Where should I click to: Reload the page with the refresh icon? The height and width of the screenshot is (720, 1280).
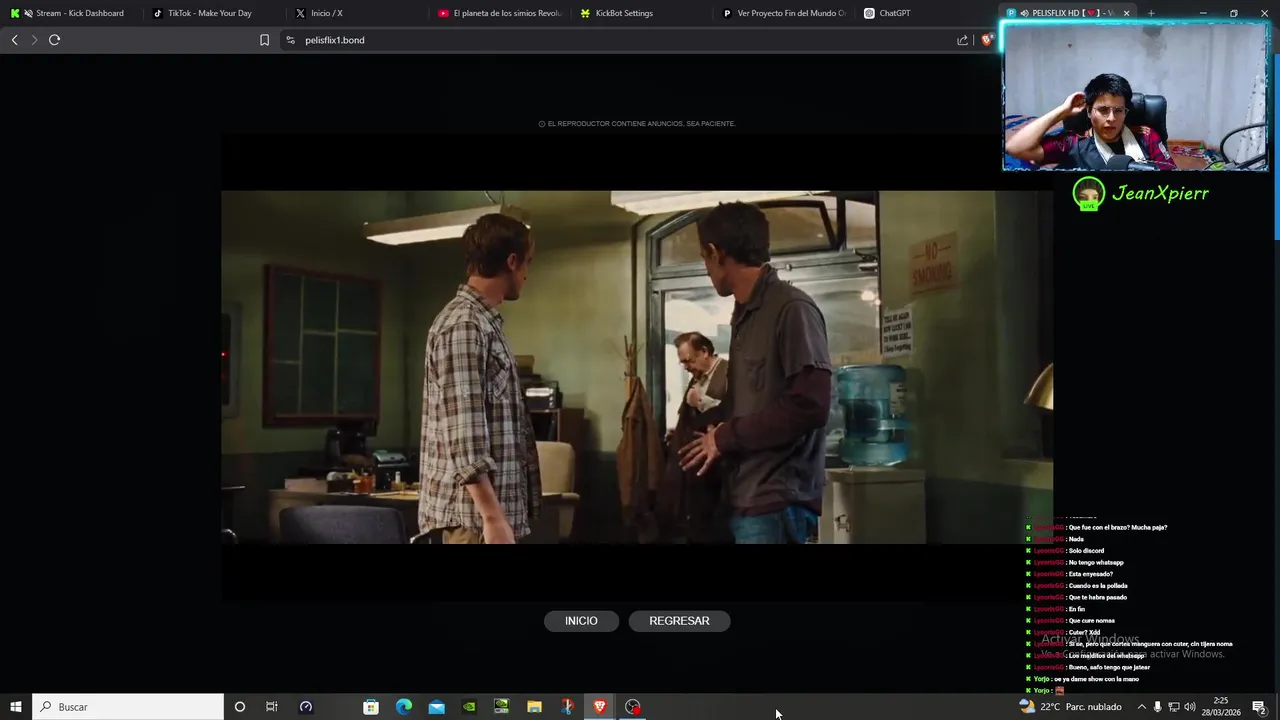tap(55, 40)
